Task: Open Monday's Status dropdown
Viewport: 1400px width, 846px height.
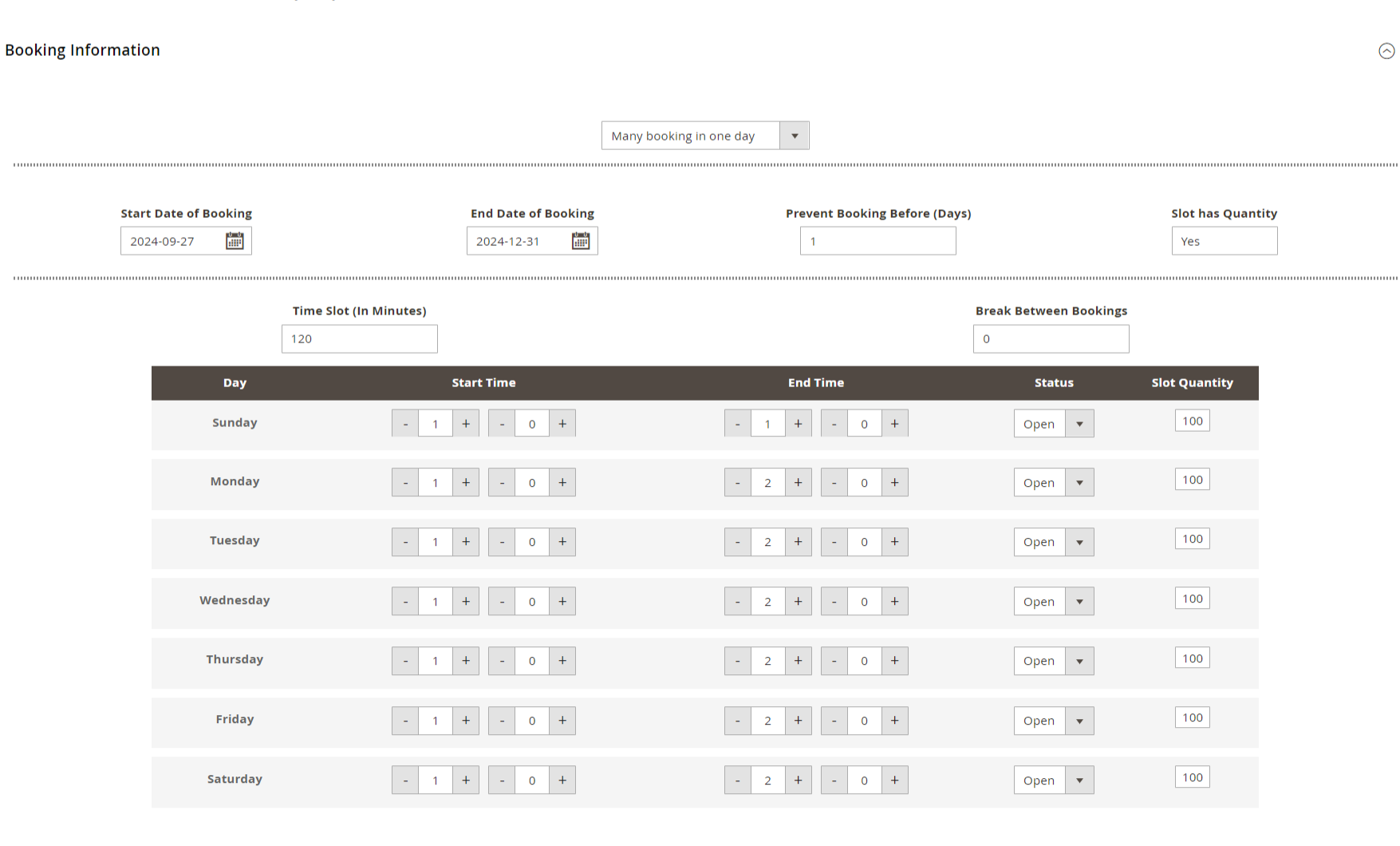Action: (1054, 483)
